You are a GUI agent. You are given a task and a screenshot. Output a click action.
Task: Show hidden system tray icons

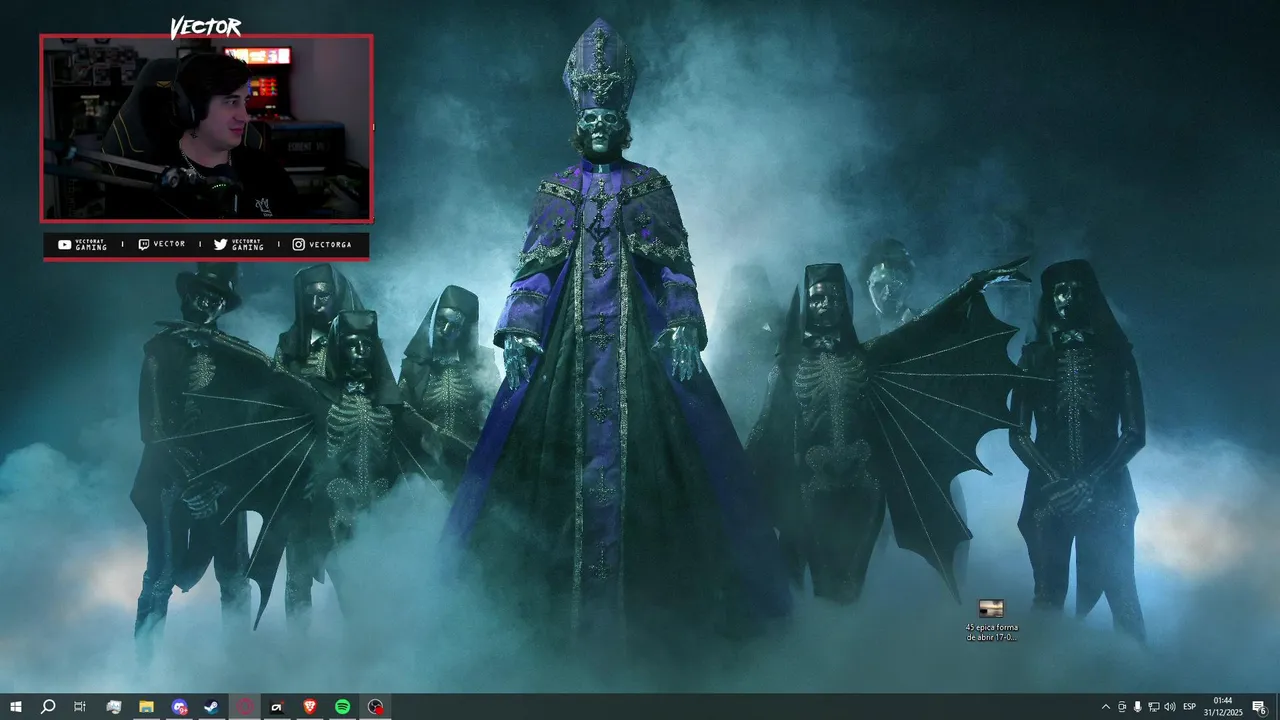point(1105,707)
